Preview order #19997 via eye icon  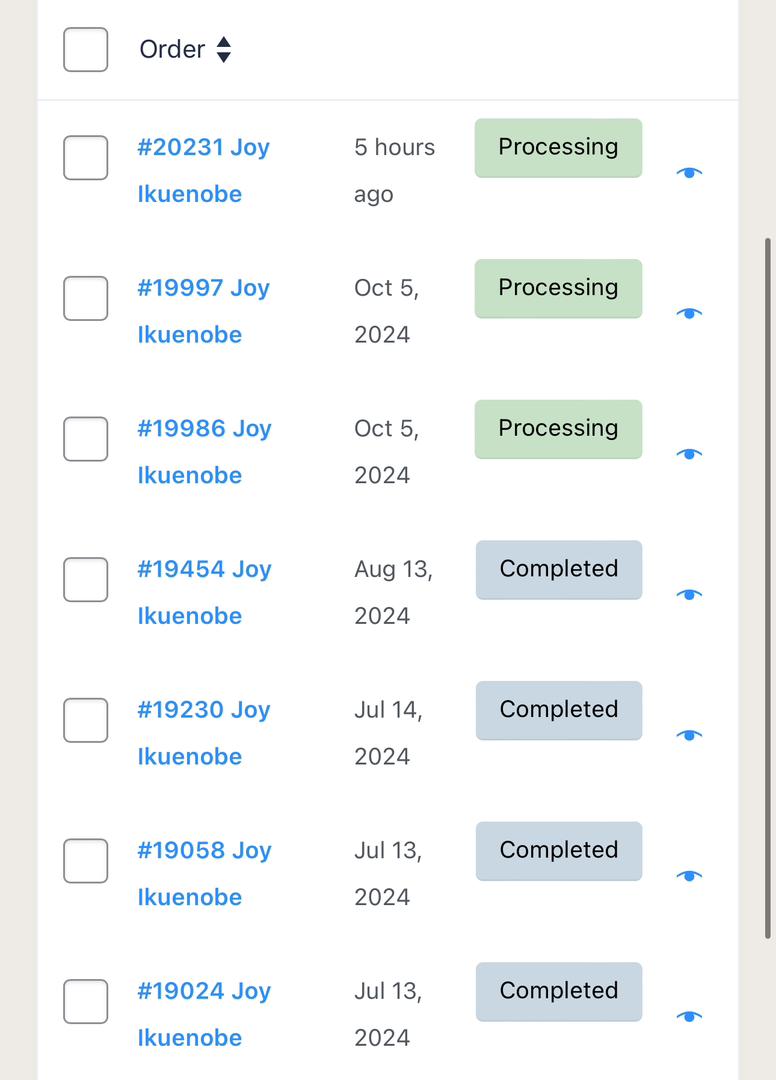coord(689,313)
